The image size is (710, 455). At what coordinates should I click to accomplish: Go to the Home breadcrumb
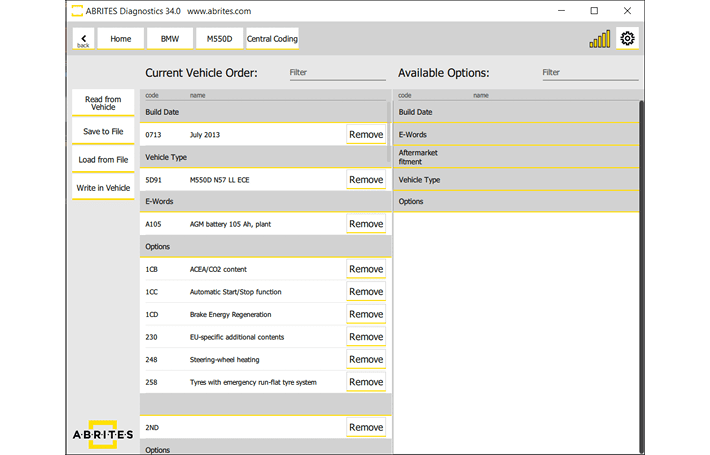pos(120,39)
